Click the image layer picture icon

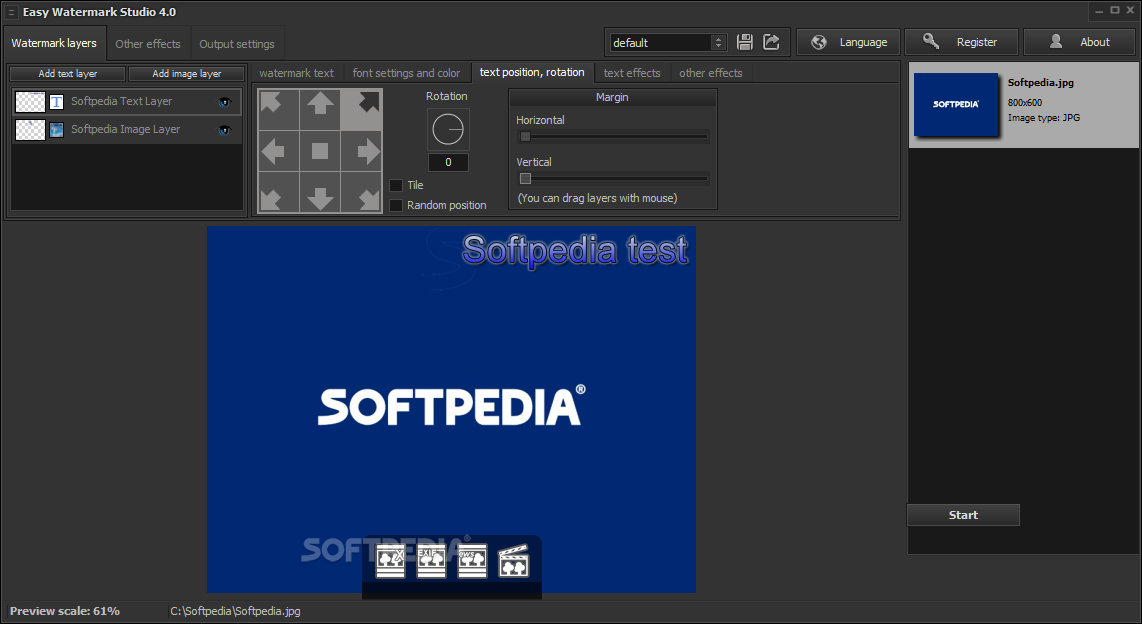(56, 130)
